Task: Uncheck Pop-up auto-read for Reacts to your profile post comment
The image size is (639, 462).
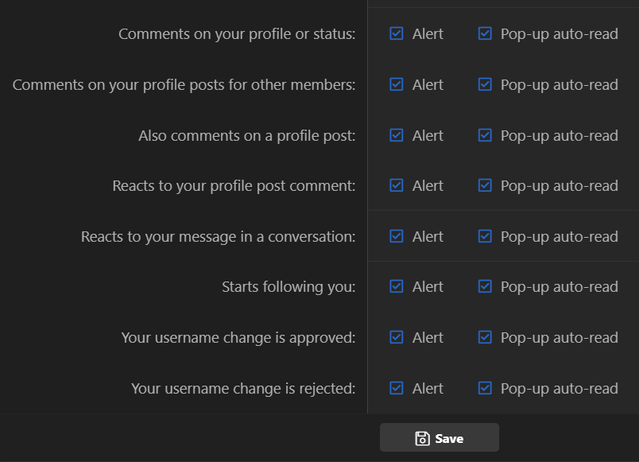Action: click(x=485, y=185)
